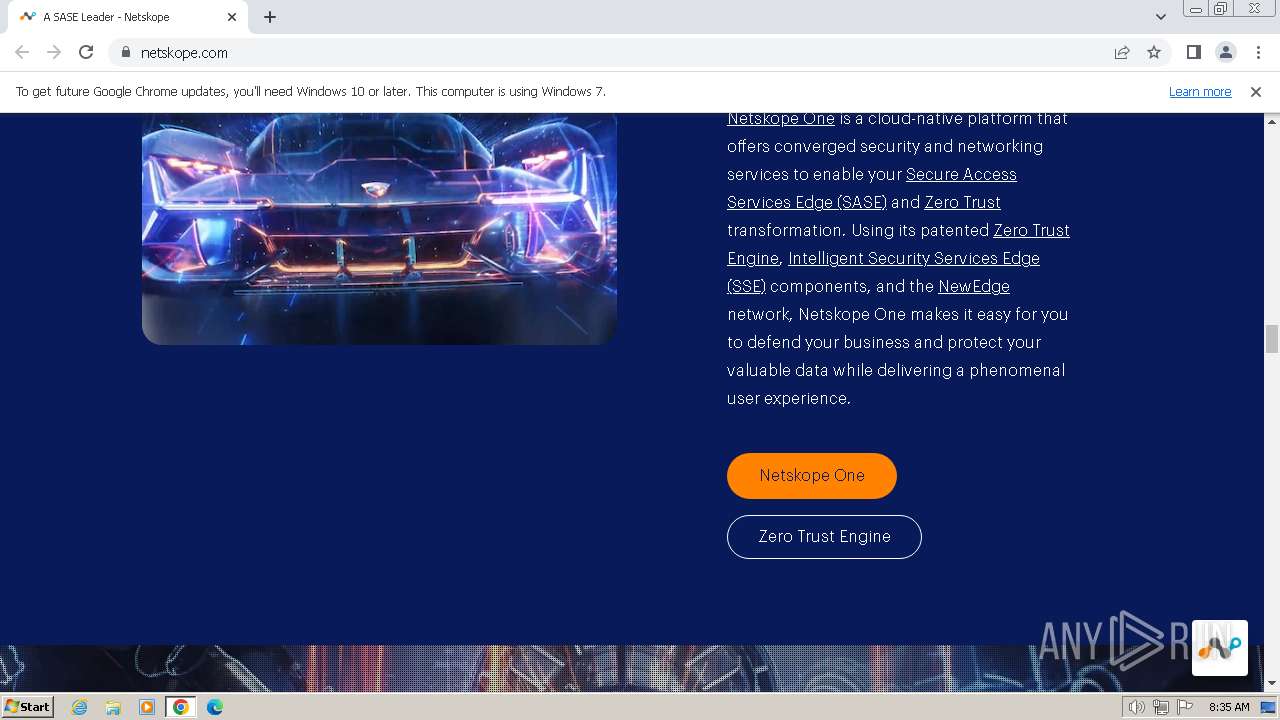This screenshot has height=720, width=1280.
Task: Open Intelligent Security Services Edge link
Action: [x=883, y=272]
